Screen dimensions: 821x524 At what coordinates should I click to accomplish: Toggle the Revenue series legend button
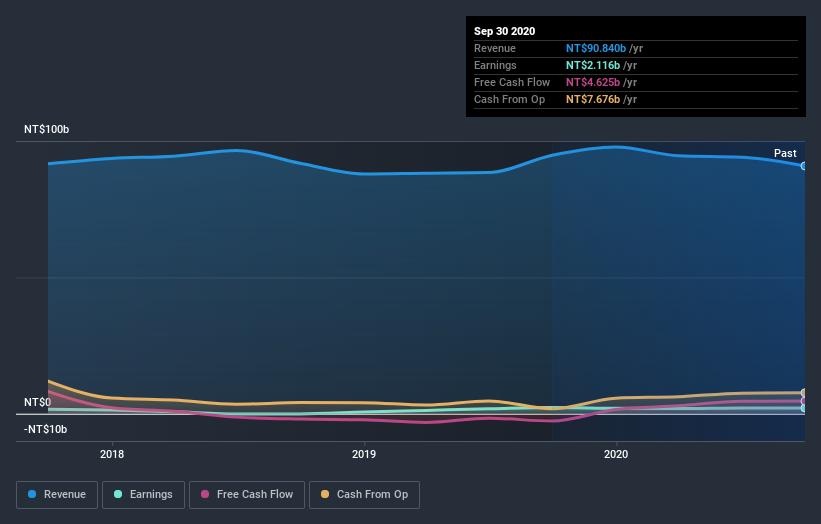pos(57,495)
